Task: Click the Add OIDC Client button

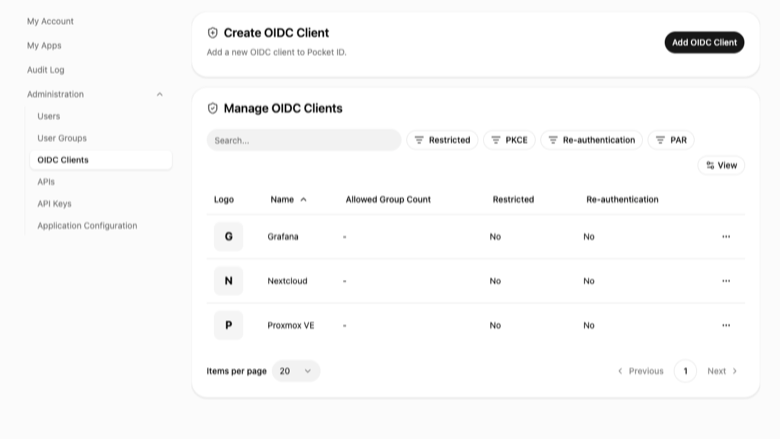Action: 704,43
